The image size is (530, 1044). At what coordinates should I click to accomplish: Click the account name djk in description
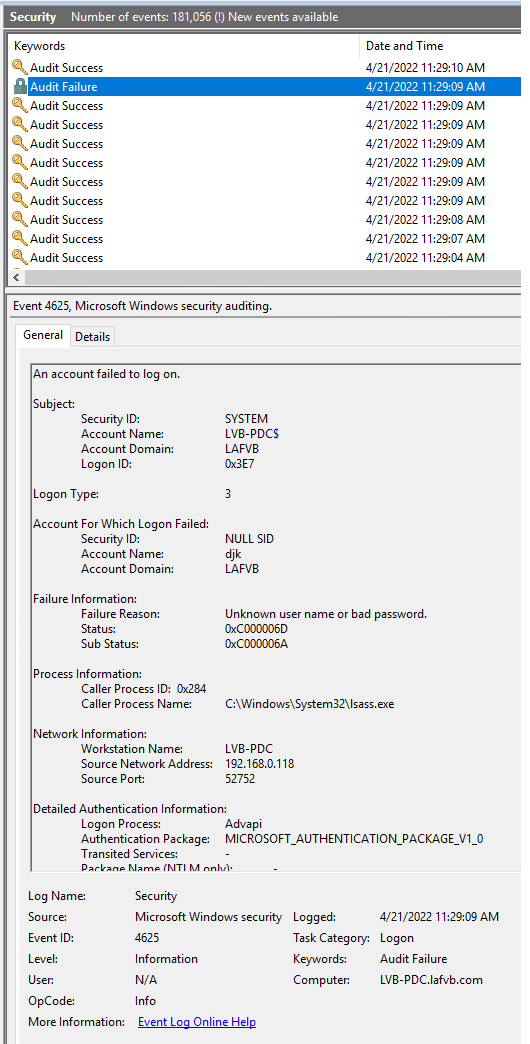pos(233,554)
